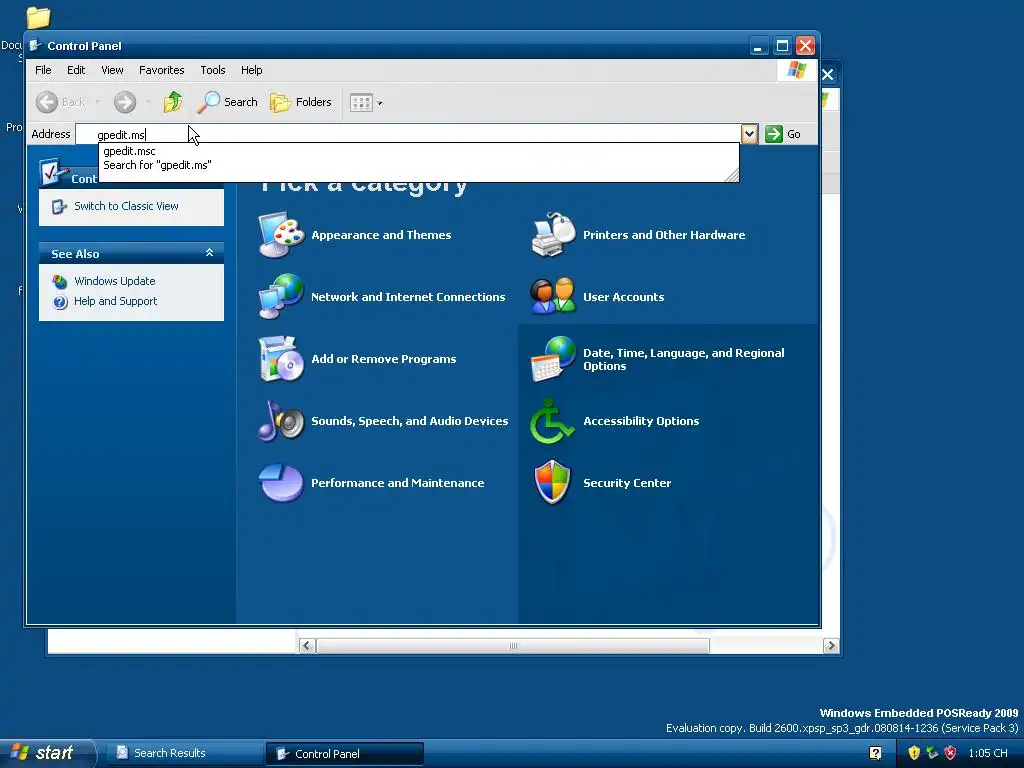Click the red shield alert tray icon

click(950, 753)
